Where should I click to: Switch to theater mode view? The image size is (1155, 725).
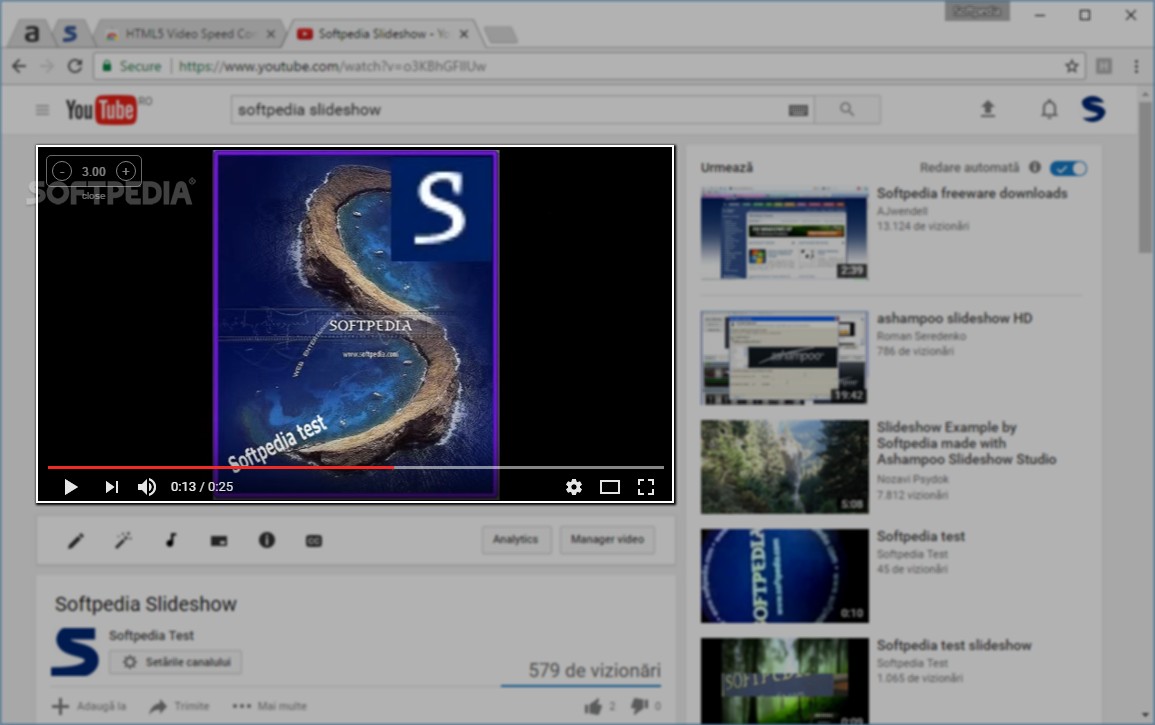click(x=609, y=487)
